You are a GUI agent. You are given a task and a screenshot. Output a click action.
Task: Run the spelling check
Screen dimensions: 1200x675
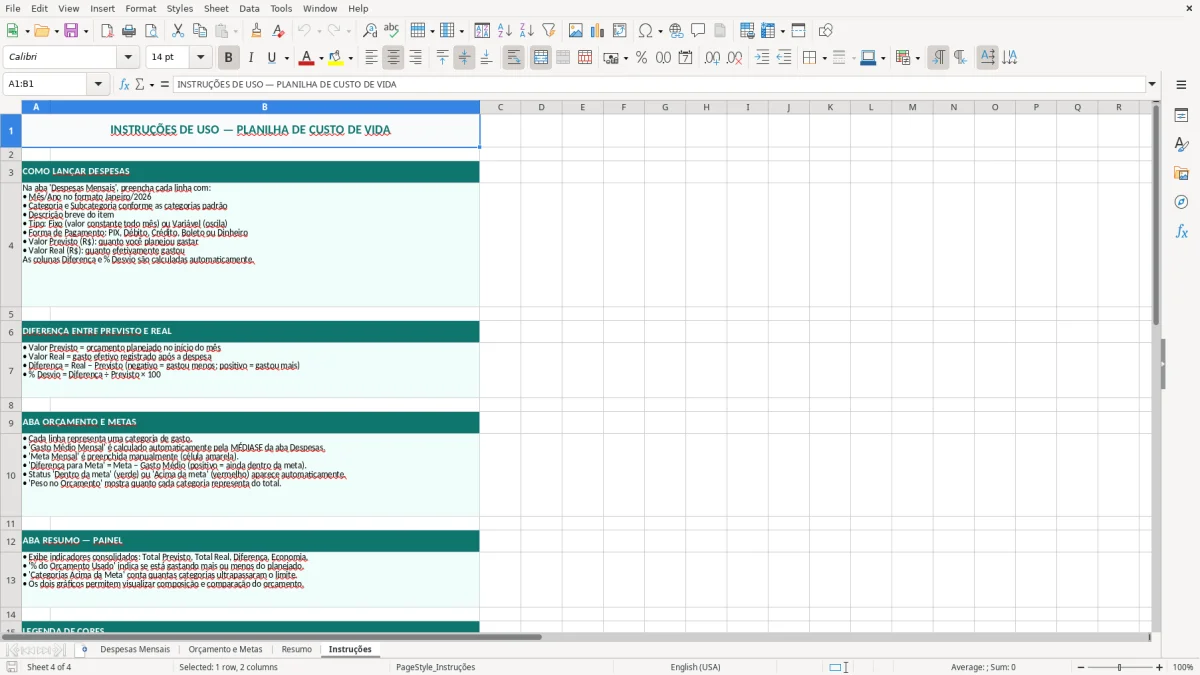(392, 31)
